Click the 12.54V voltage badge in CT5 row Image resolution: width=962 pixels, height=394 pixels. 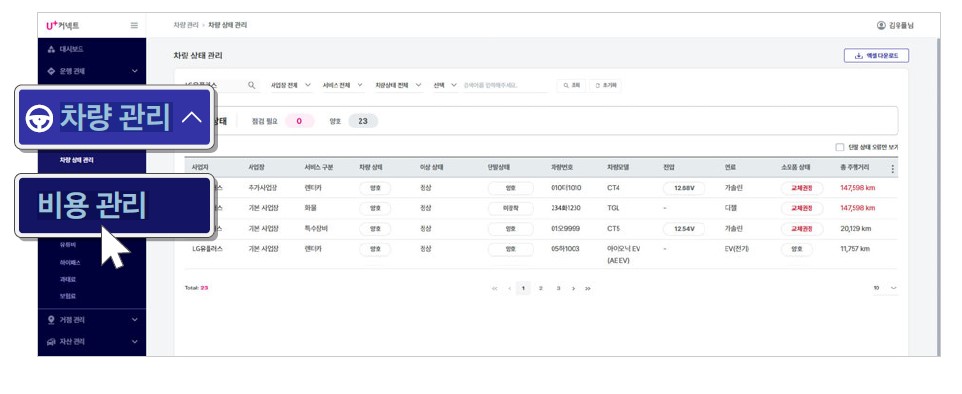coord(684,229)
